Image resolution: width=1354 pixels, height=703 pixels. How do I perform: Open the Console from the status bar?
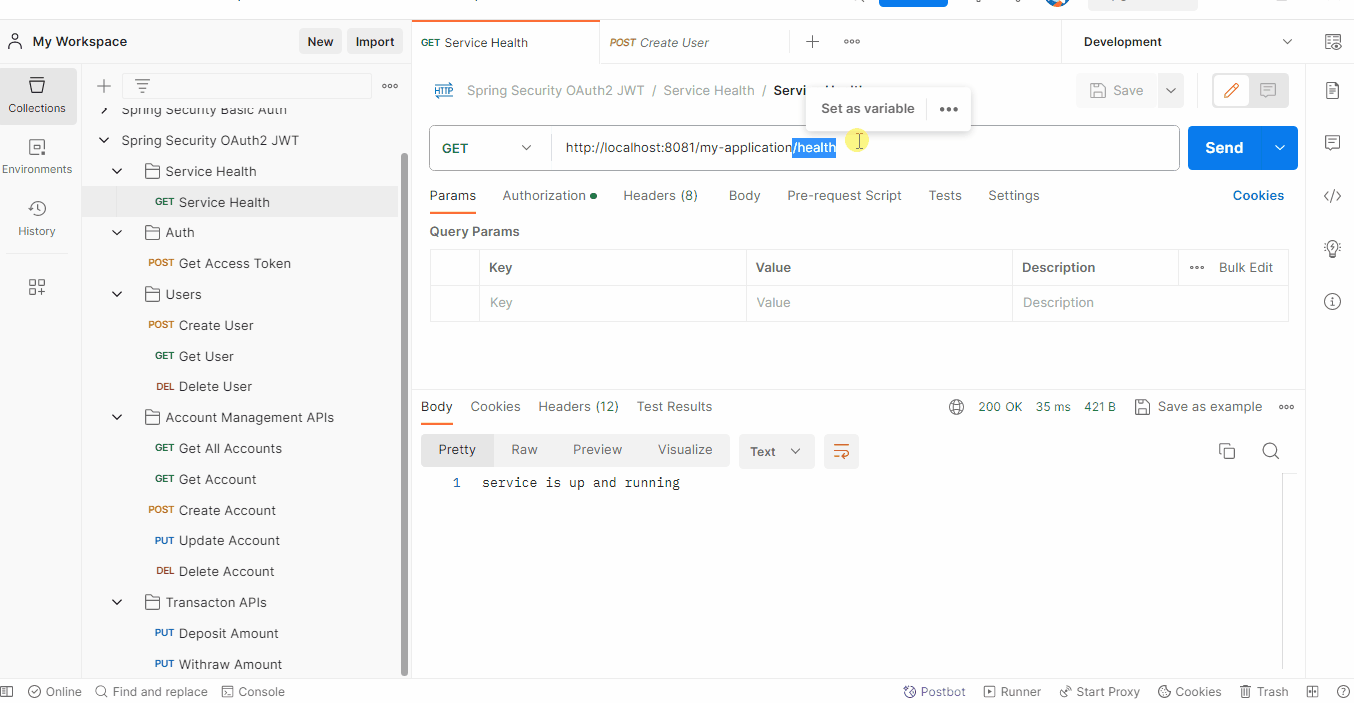253,692
